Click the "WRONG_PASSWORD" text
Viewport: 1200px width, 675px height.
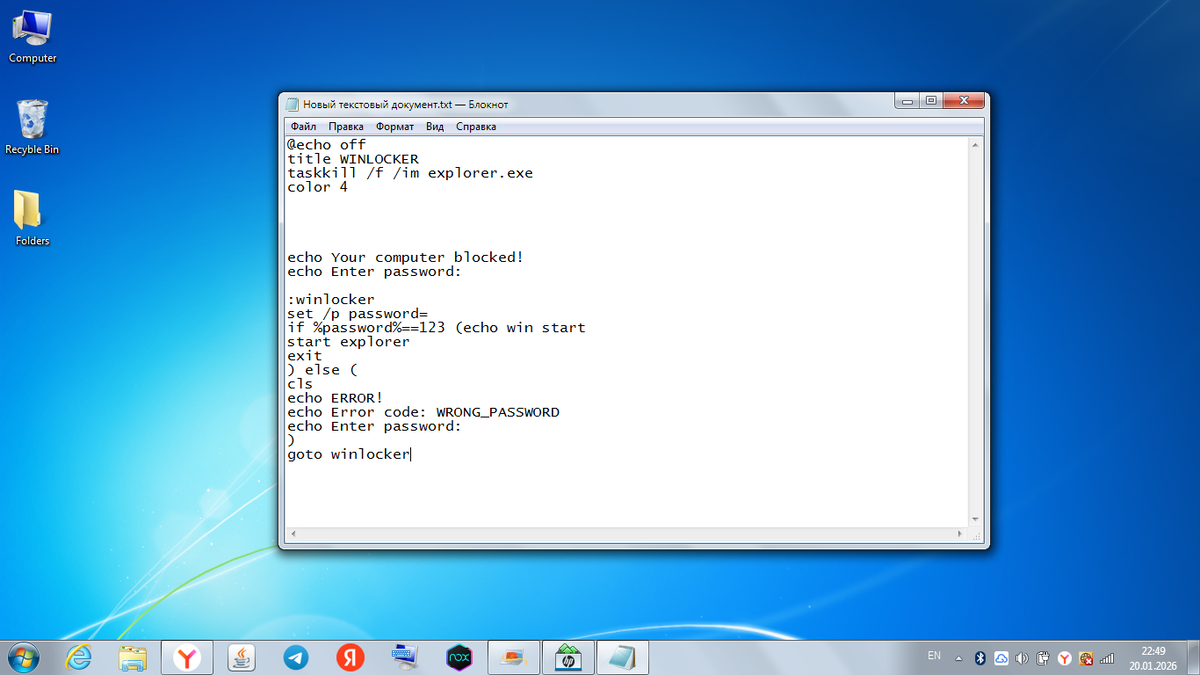tap(498, 412)
